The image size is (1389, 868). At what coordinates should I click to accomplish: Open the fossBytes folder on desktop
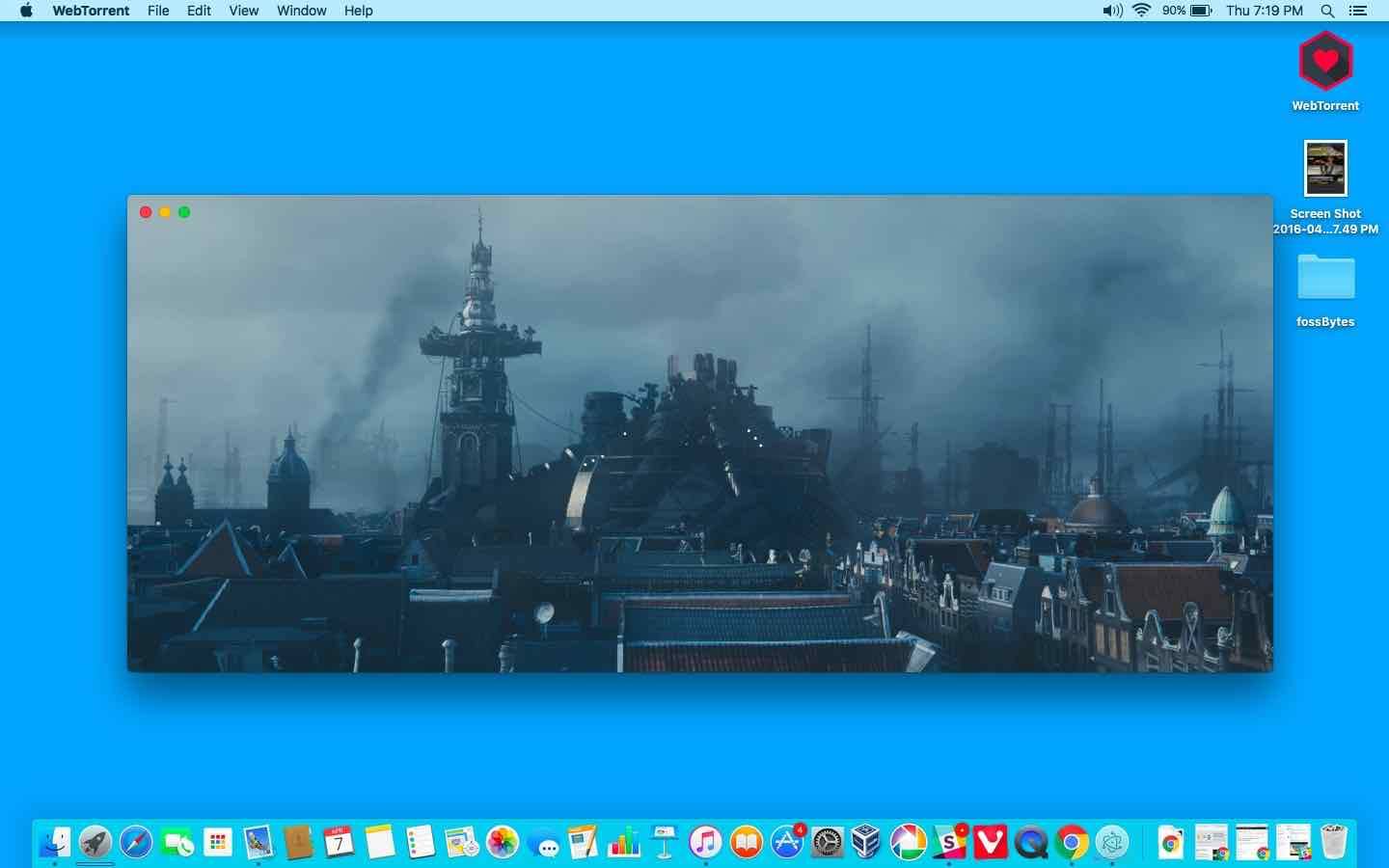(1325, 277)
